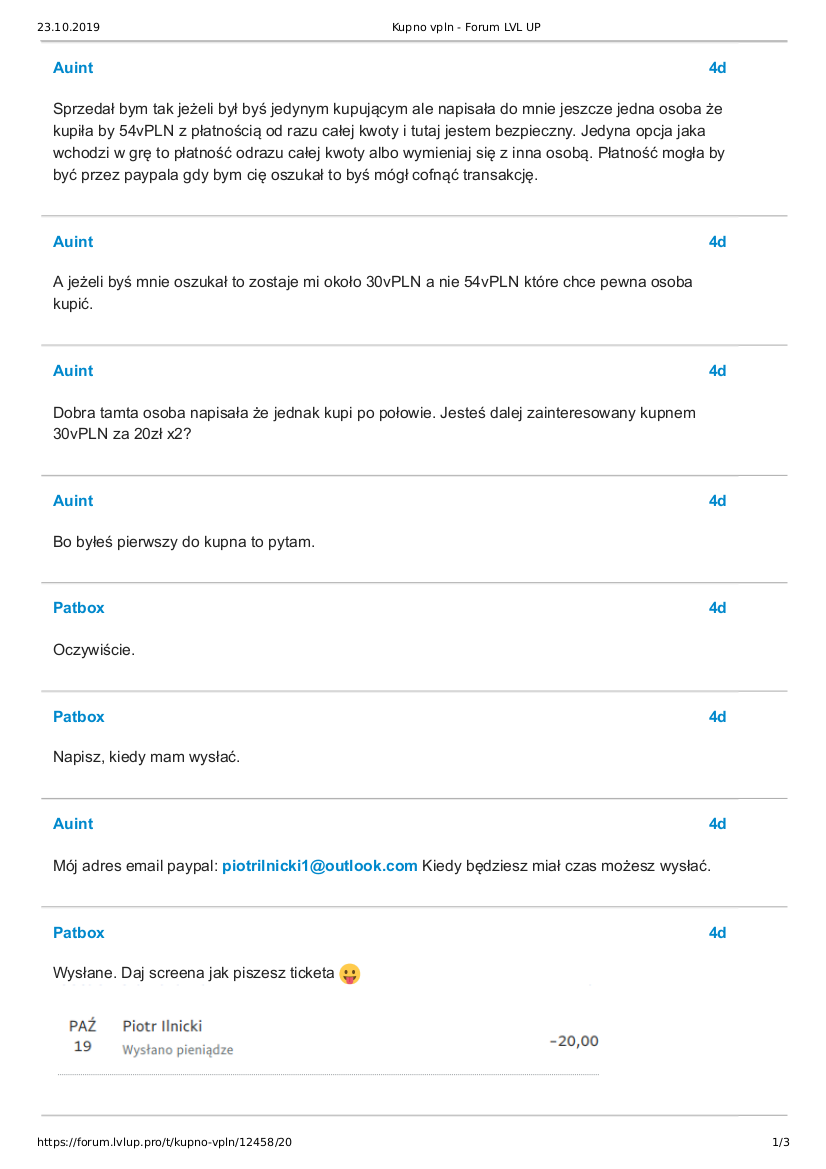This screenshot has width=826, height=1169.
Task: Click Auint username above the PayPal email post
Action: coord(73,824)
